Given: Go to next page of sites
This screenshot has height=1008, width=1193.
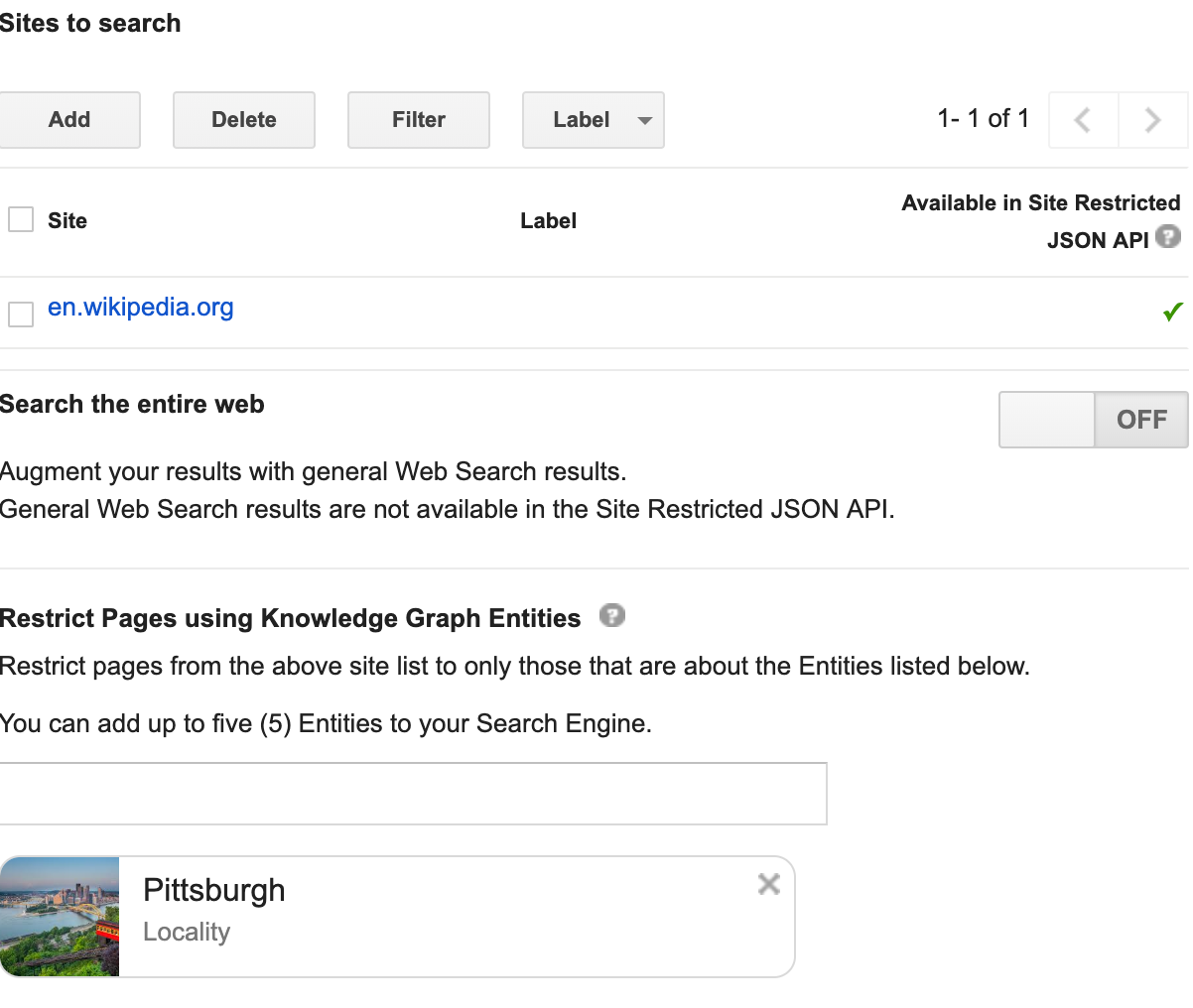Looking at the screenshot, I should (1152, 120).
